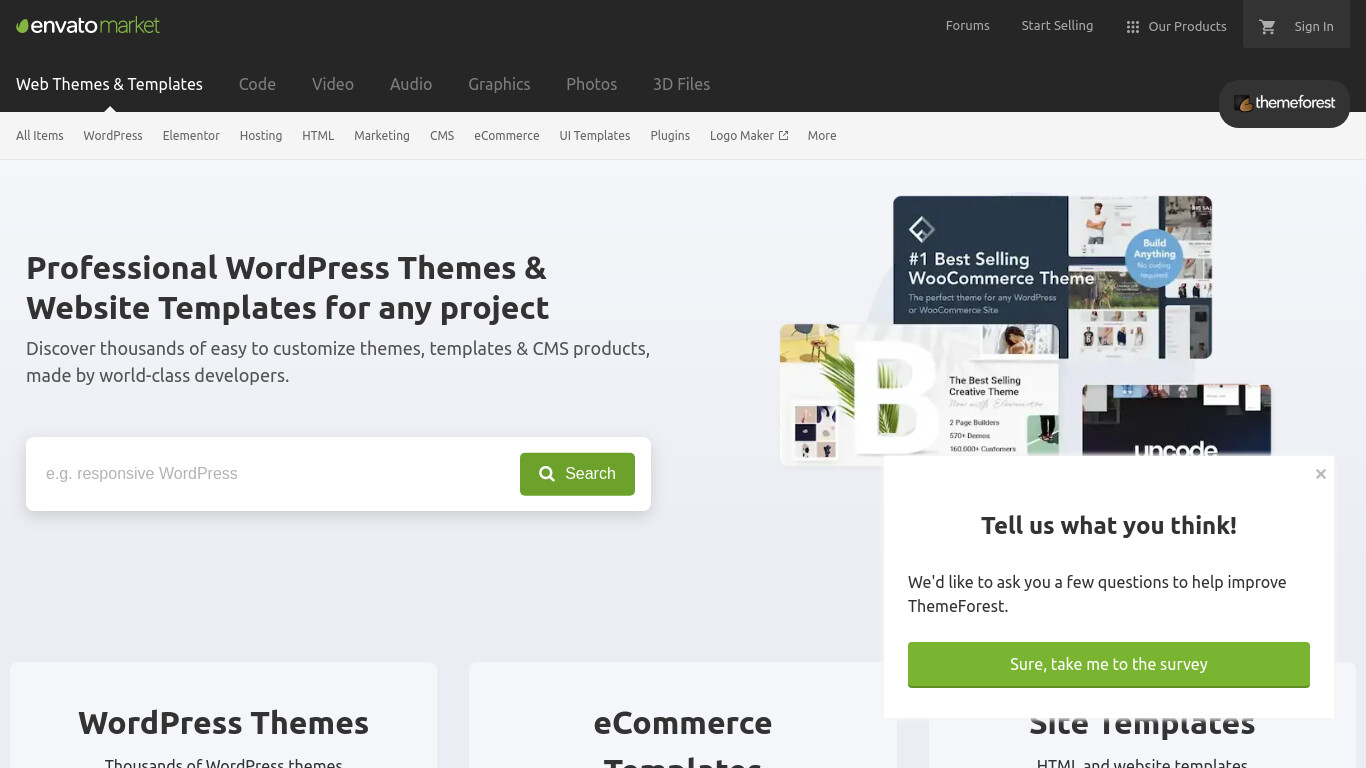Open the CMS submenu
Viewport: 1366px width, 768px height.
(x=442, y=136)
